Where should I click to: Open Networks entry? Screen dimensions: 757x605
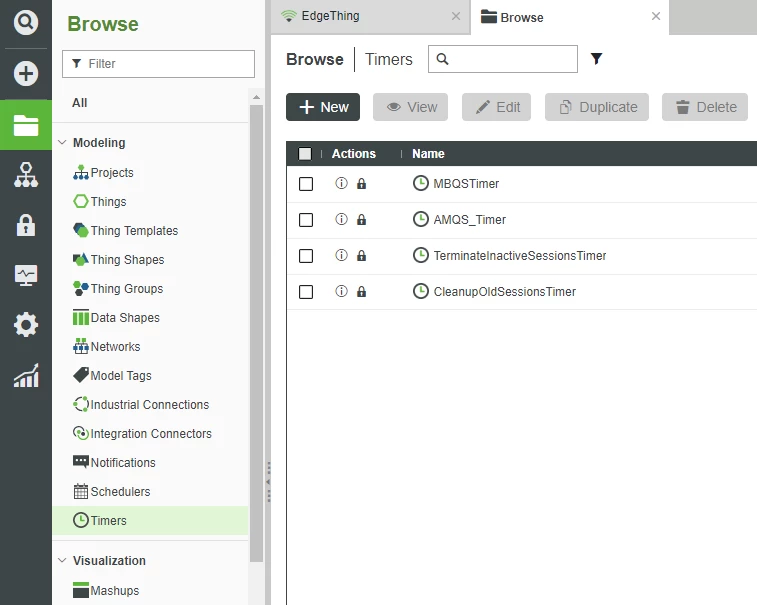tap(106, 346)
